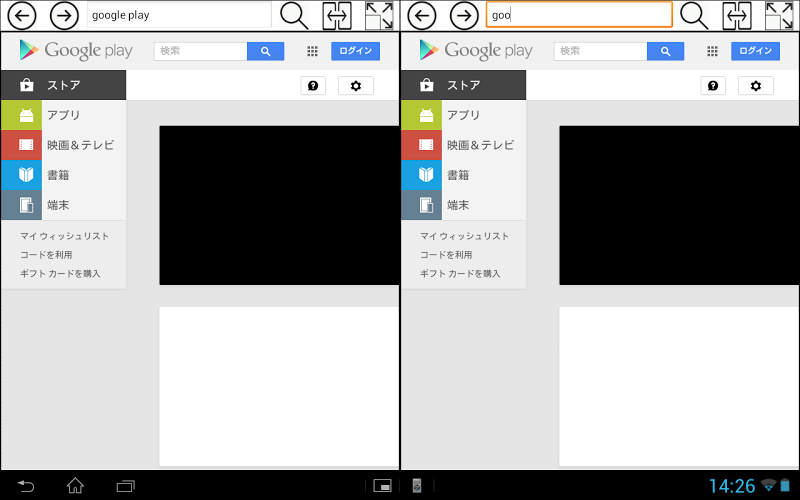
Task: Click the 検索 search box in left pane
Action: pyautogui.click(x=201, y=51)
